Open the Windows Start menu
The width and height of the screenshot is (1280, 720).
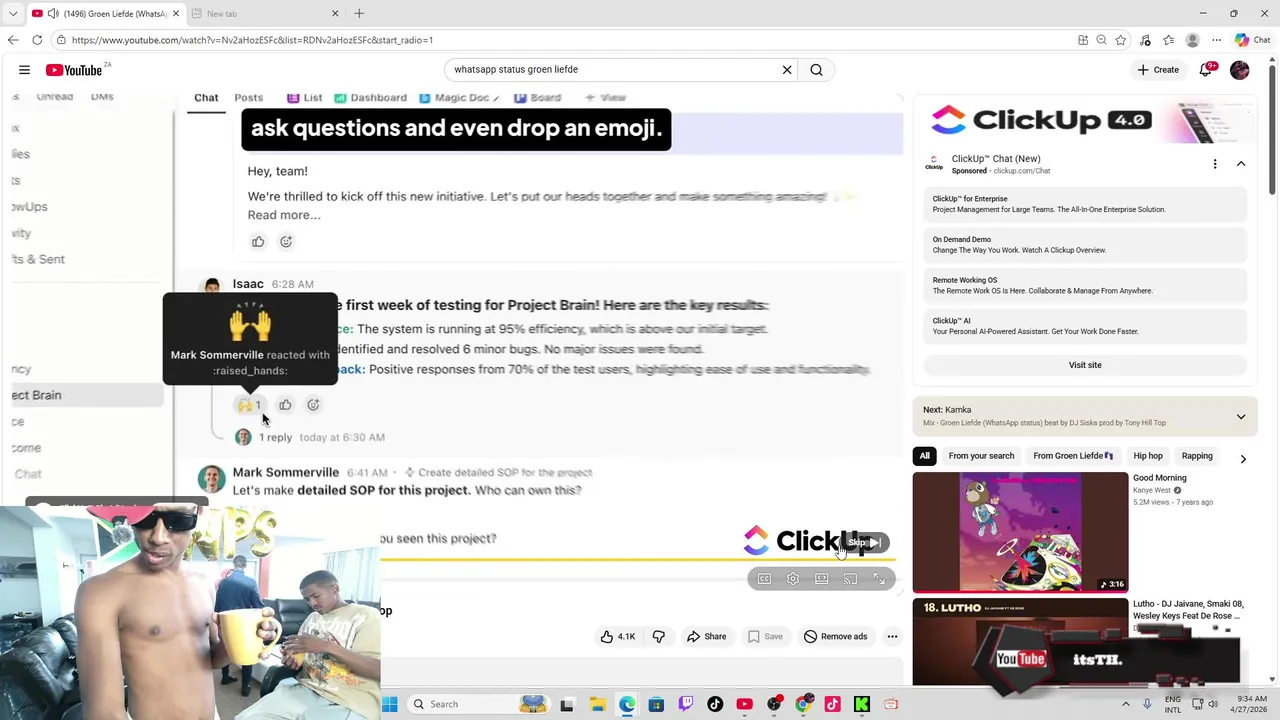390,704
